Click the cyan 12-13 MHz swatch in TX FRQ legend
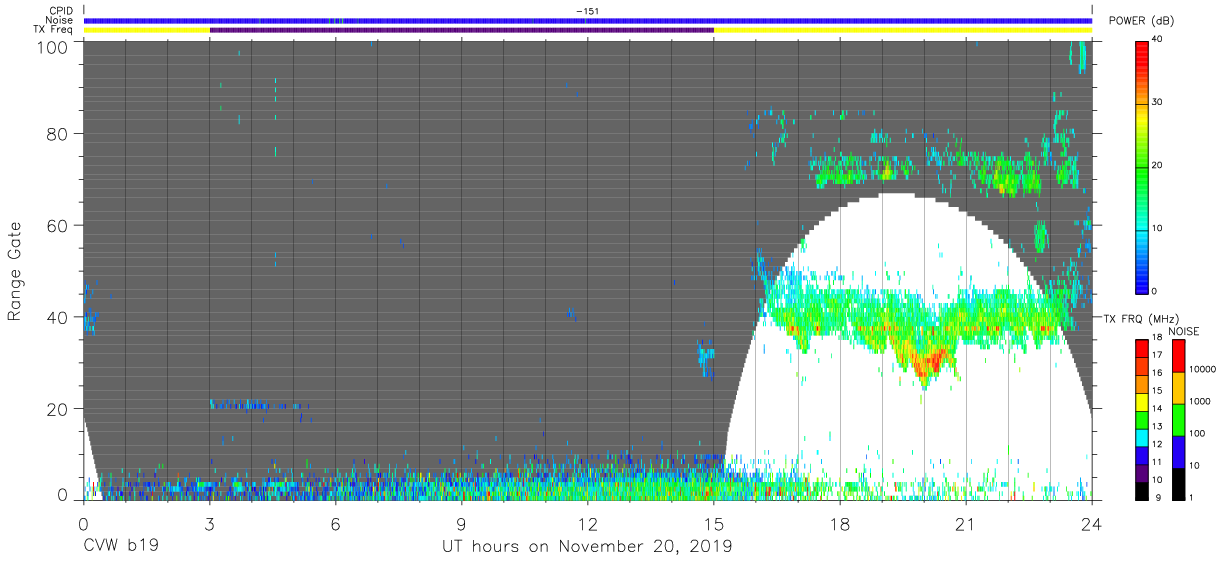The width and height of the screenshot is (1228, 567). point(1143,436)
